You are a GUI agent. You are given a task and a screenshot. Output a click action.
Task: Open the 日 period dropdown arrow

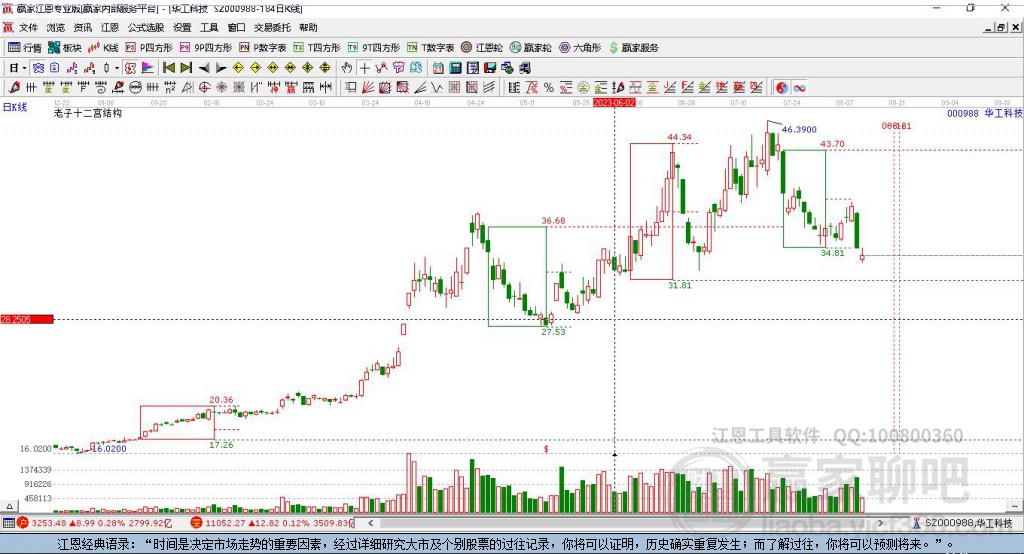24,68
